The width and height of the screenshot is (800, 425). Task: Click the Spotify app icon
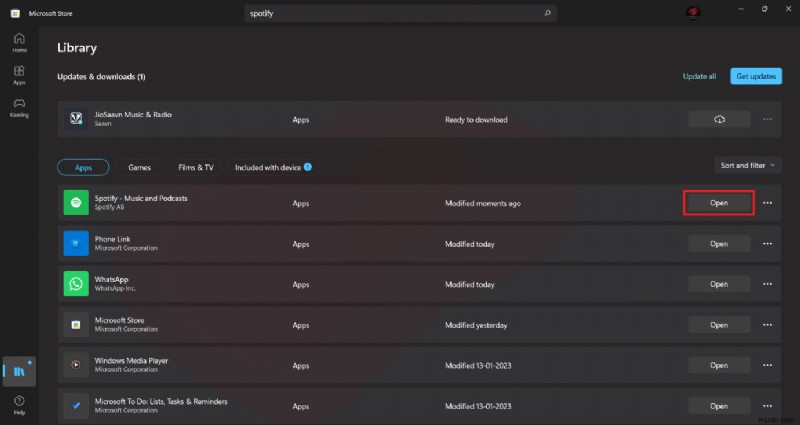tap(76, 203)
